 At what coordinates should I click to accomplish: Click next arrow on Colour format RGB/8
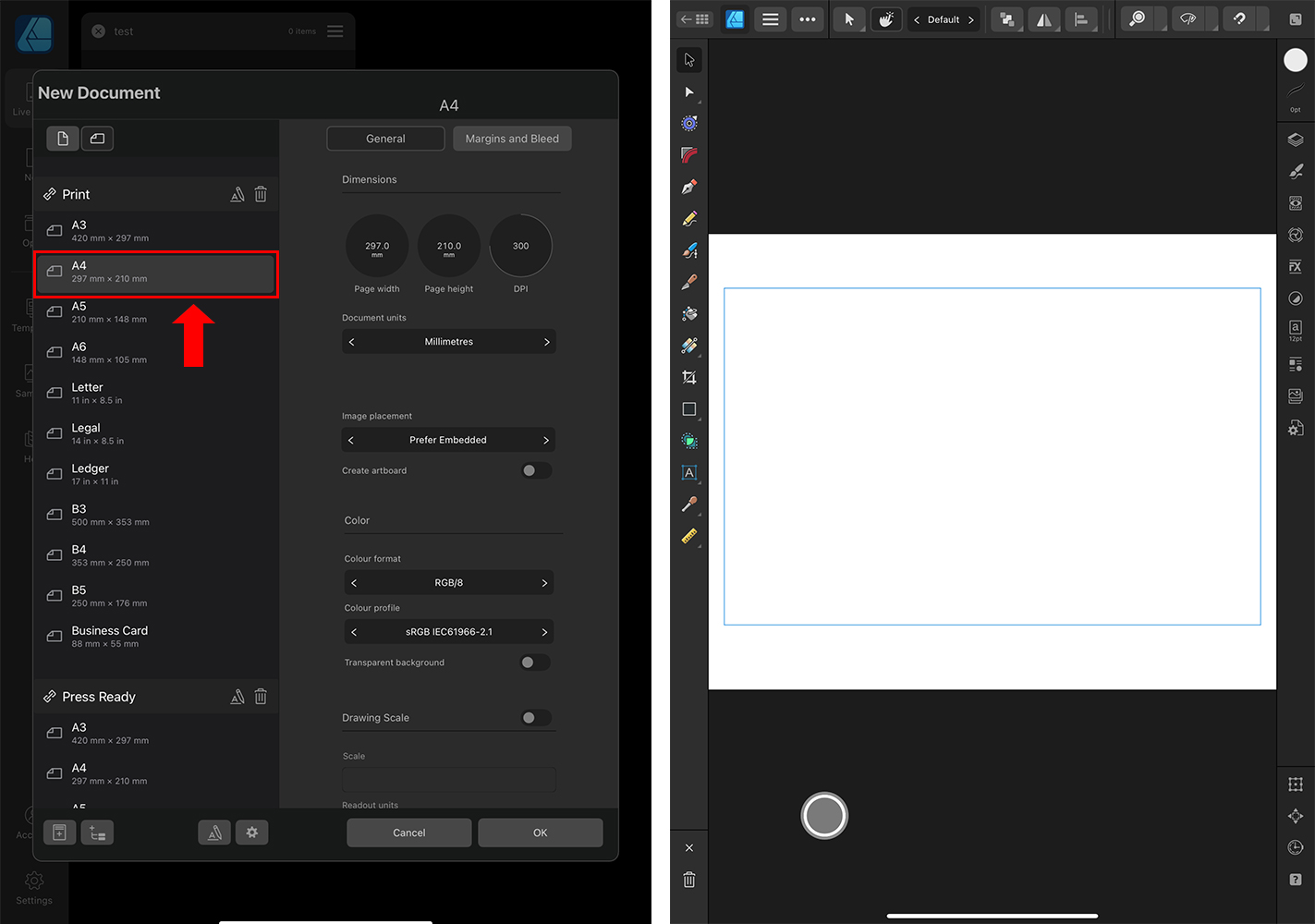point(544,583)
